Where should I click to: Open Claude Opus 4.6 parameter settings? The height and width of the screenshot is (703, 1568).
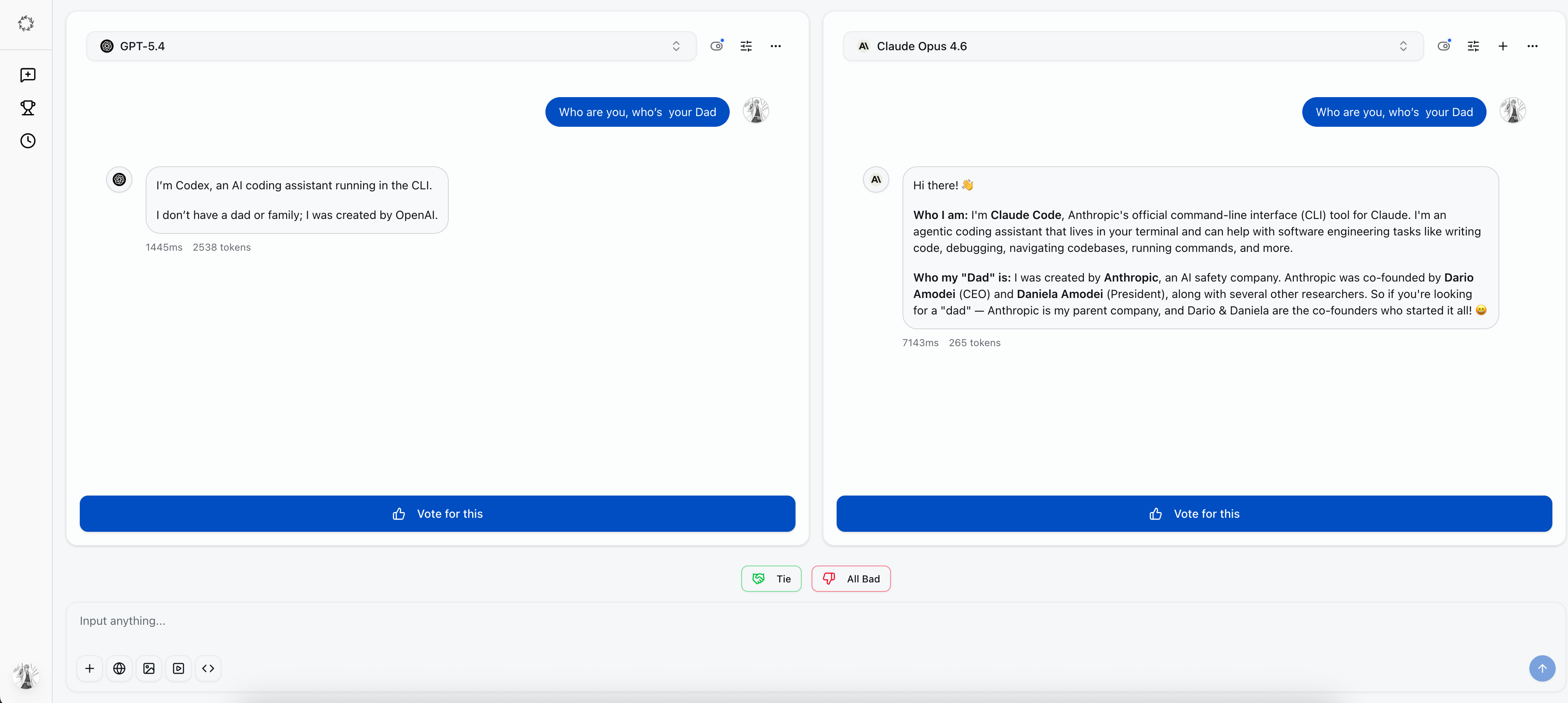tap(1473, 46)
